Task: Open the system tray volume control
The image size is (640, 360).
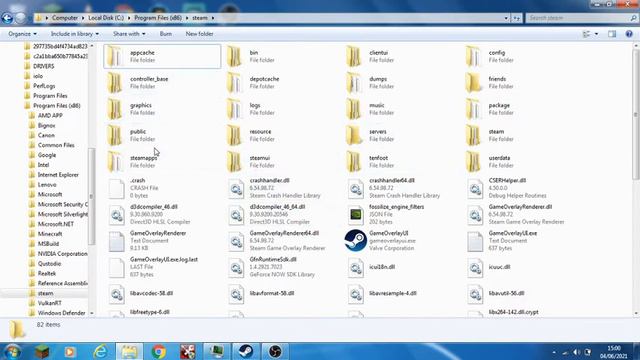Action: point(576,352)
